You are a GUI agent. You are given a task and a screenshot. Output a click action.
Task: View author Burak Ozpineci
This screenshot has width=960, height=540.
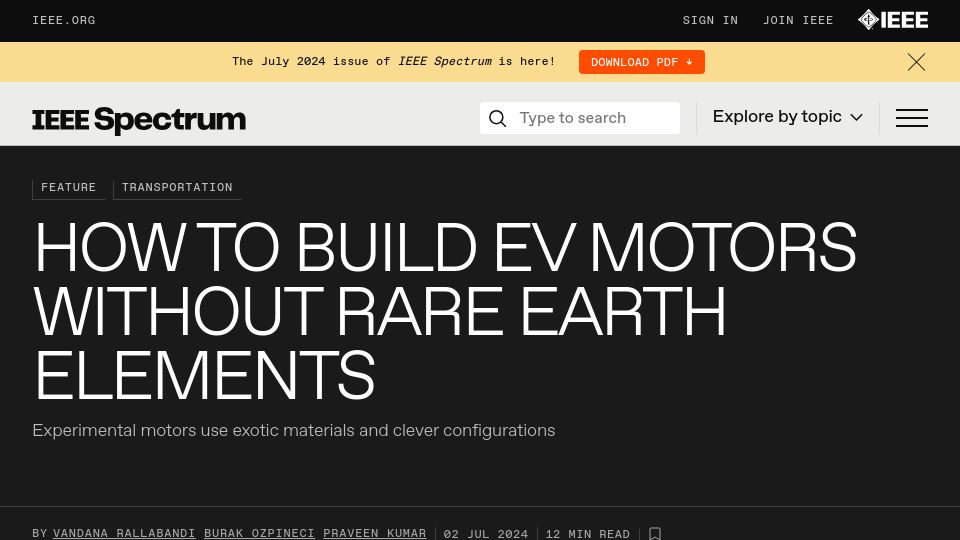point(259,533)
